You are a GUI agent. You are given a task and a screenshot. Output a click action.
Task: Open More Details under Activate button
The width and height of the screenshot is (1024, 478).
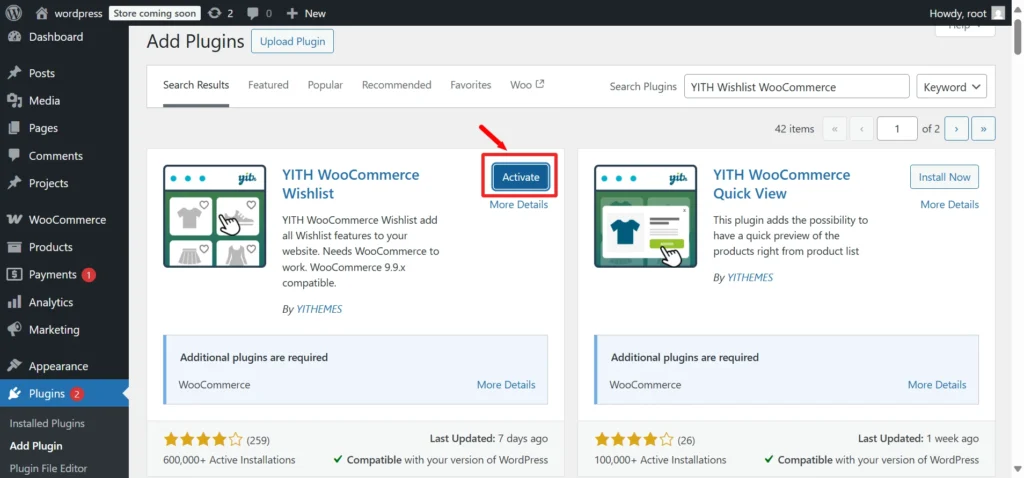coord(519,204)
